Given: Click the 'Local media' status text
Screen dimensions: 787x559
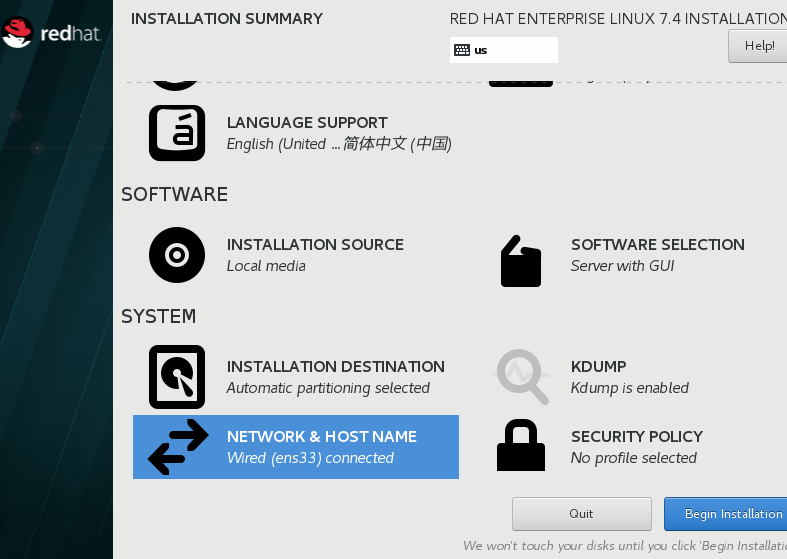Looking at the screenshot, I should pos(266,265).
